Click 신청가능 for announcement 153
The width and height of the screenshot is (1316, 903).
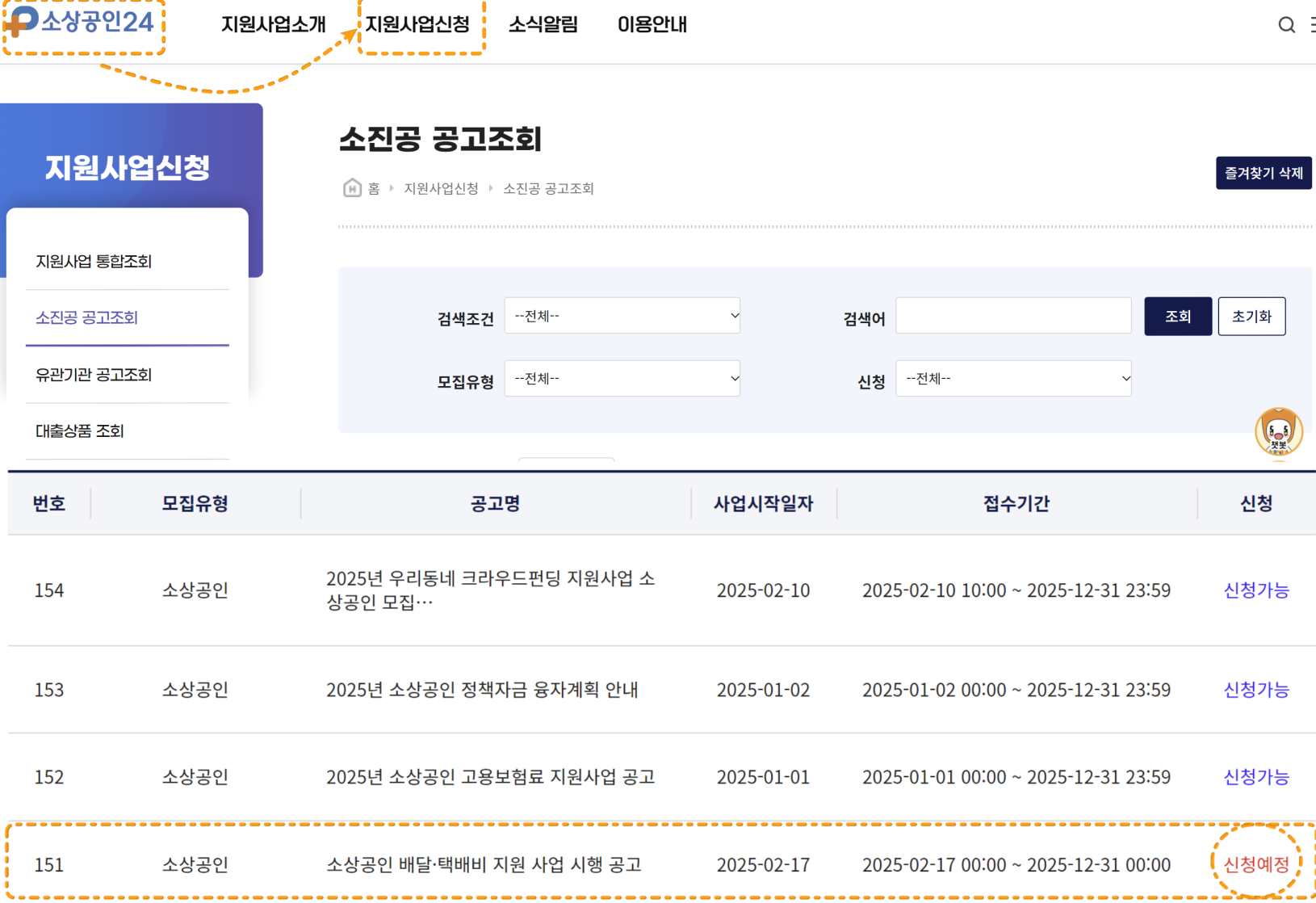pos(1257,690)
